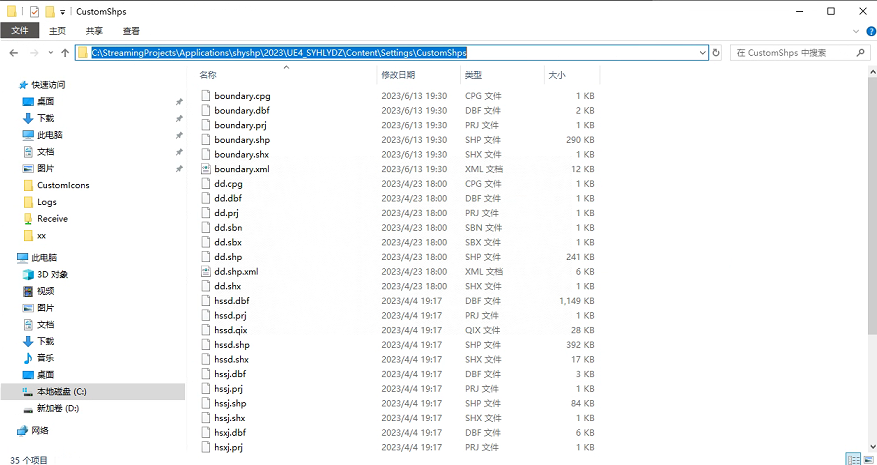Select file hsxj.dbf
877x465 pixels.
point(230,433)
